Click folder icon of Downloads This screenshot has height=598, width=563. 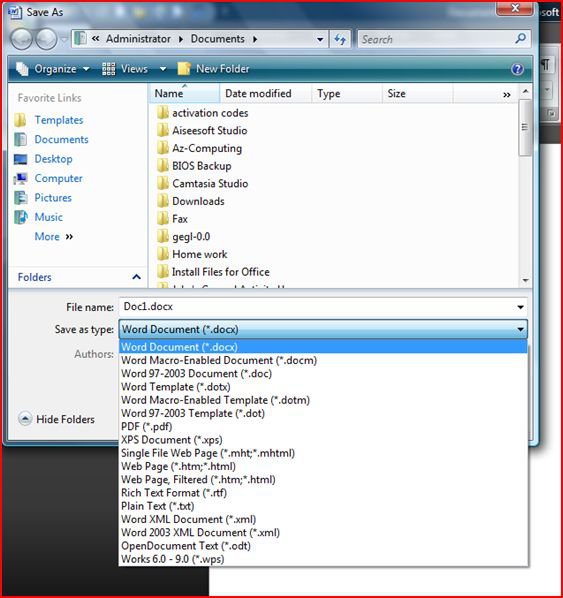(x=163, y=201)
